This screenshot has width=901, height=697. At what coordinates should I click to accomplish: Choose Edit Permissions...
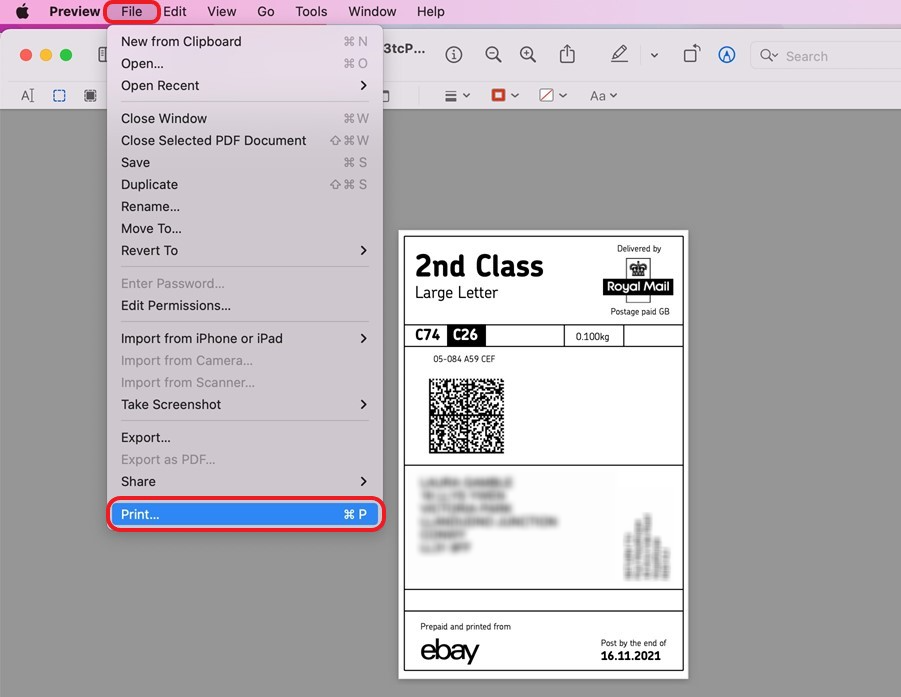click(245, 306)
